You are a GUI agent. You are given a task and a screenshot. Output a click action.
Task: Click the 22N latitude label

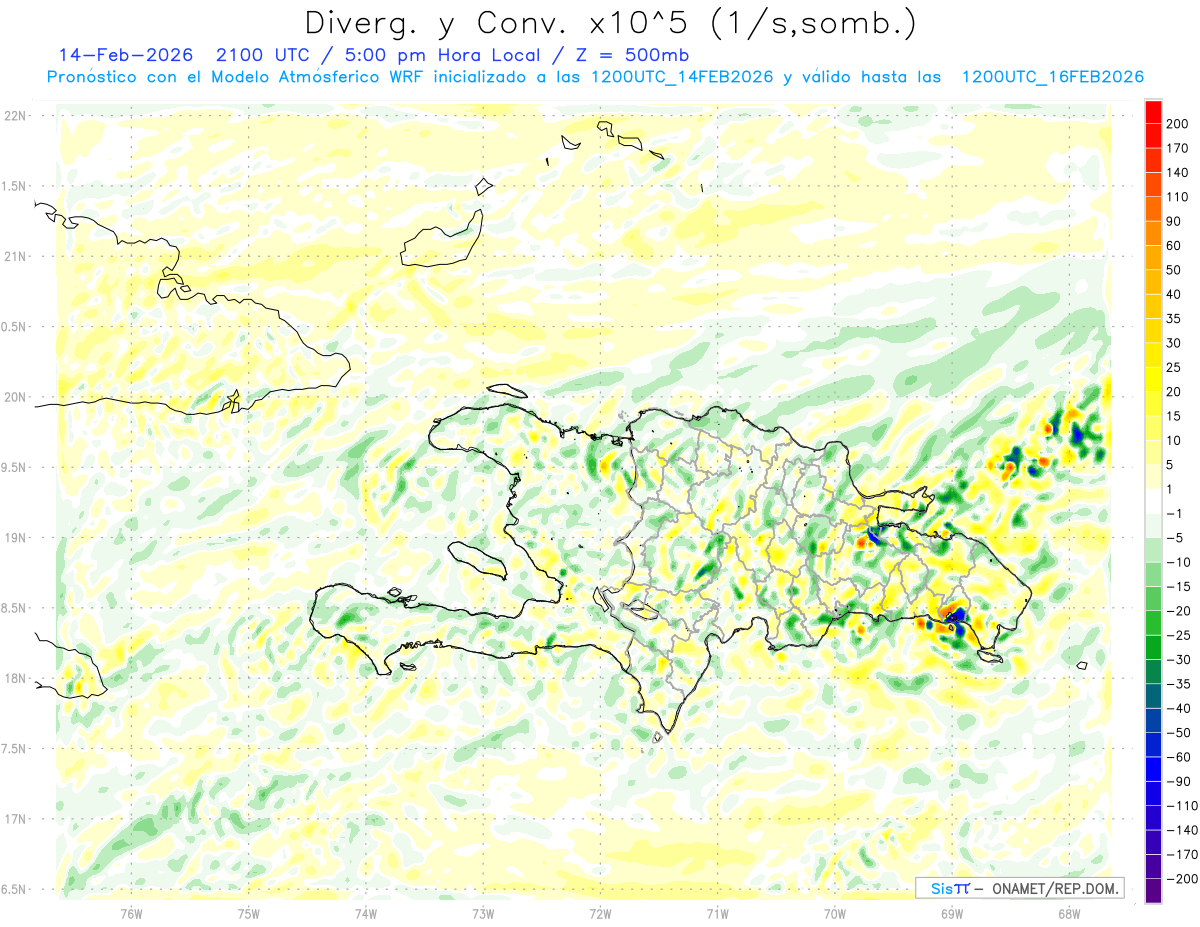[14, 116]
